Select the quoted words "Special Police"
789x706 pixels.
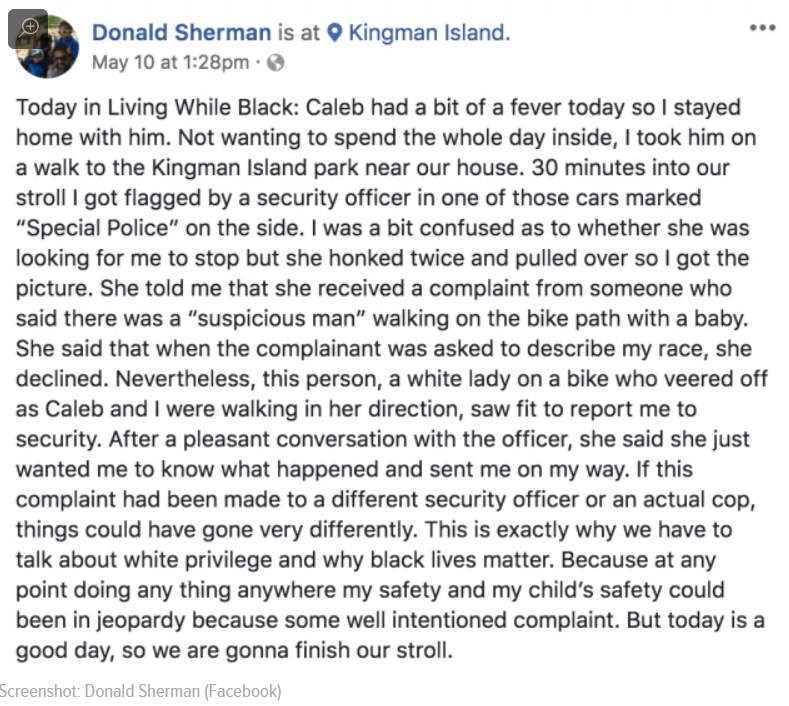97,228
